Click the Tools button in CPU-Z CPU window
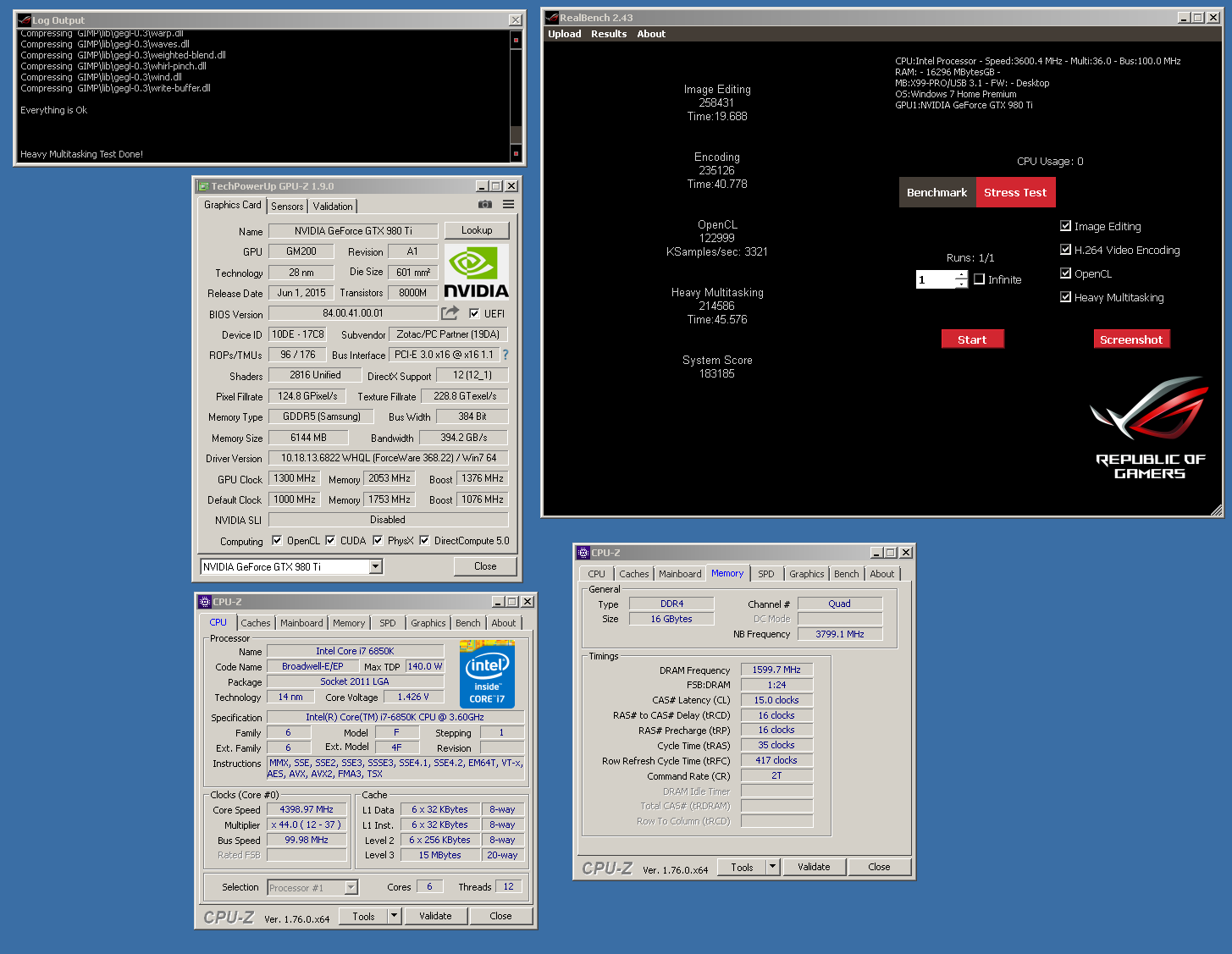This screenshot has width=1232, height=954. [x=363, y=916]
